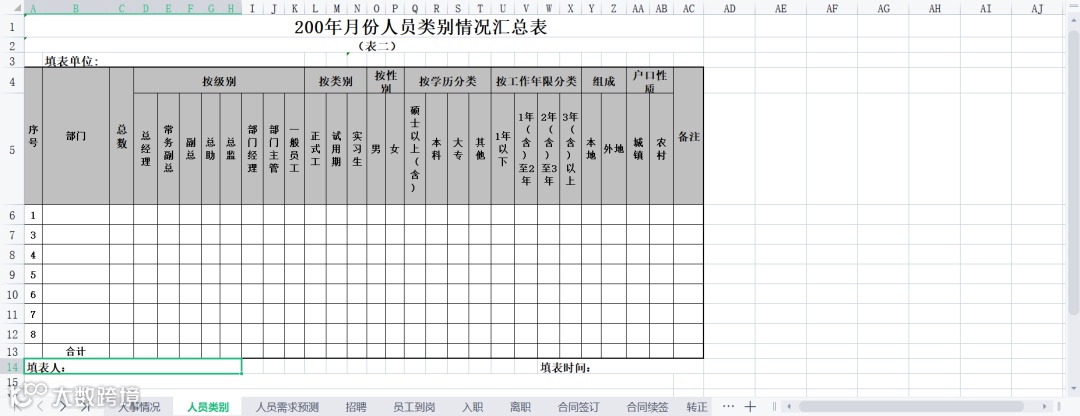Click the 正式工 column header cell
This screenshot has height=416, width=1080.
coord(315,149)
